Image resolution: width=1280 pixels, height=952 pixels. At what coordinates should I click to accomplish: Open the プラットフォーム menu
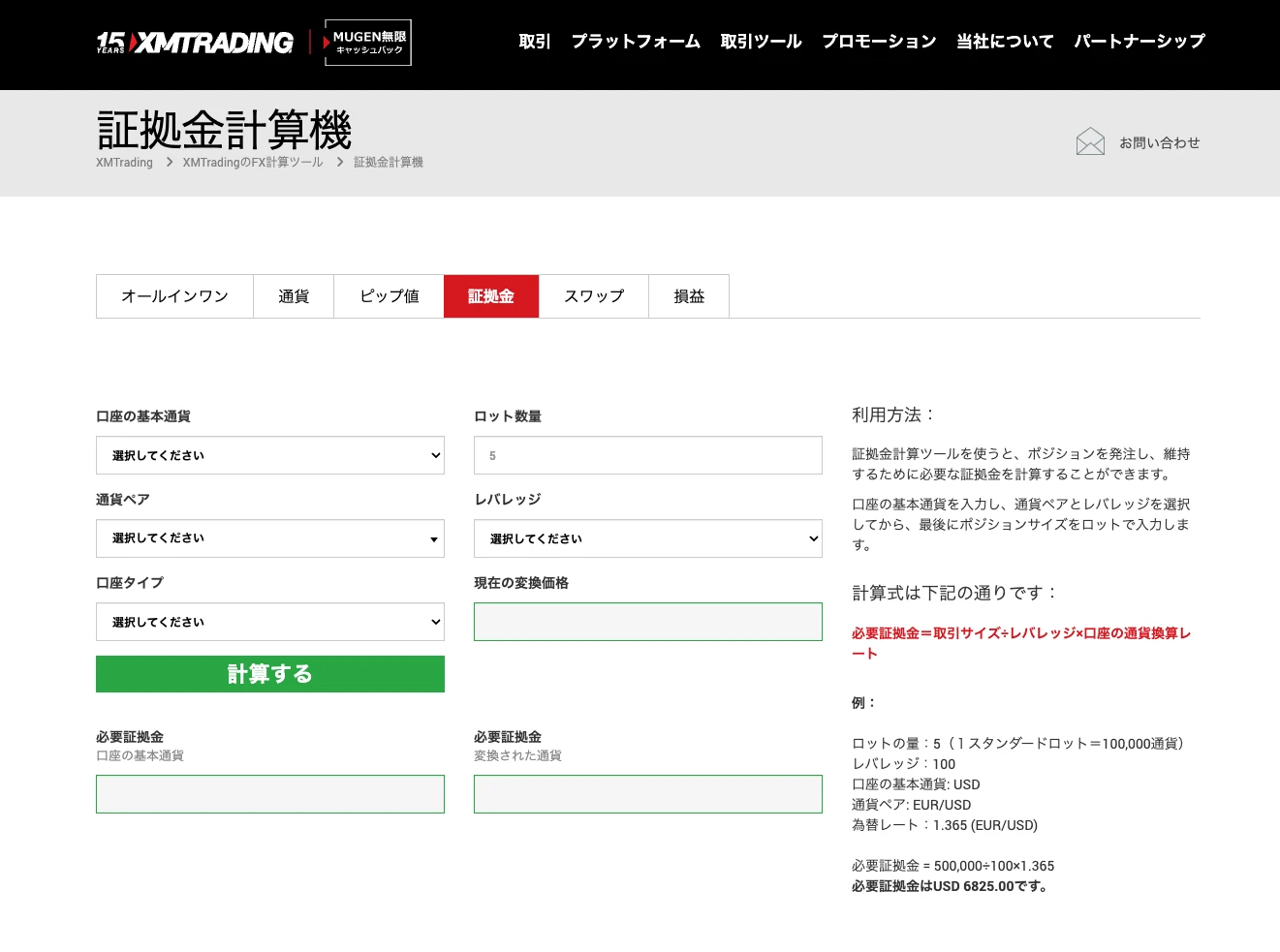pyautogui.click(x=636, y=42)
